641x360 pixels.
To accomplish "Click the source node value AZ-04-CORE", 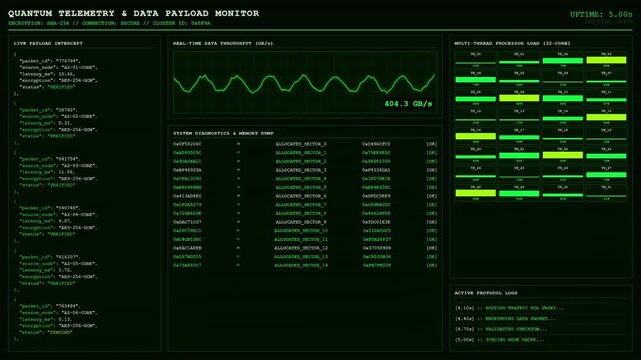I will point(79,215).
